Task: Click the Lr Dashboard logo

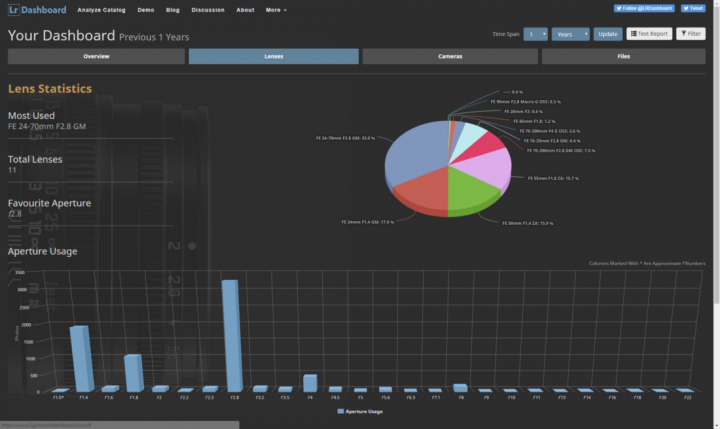Action: [x=37, y=10]
